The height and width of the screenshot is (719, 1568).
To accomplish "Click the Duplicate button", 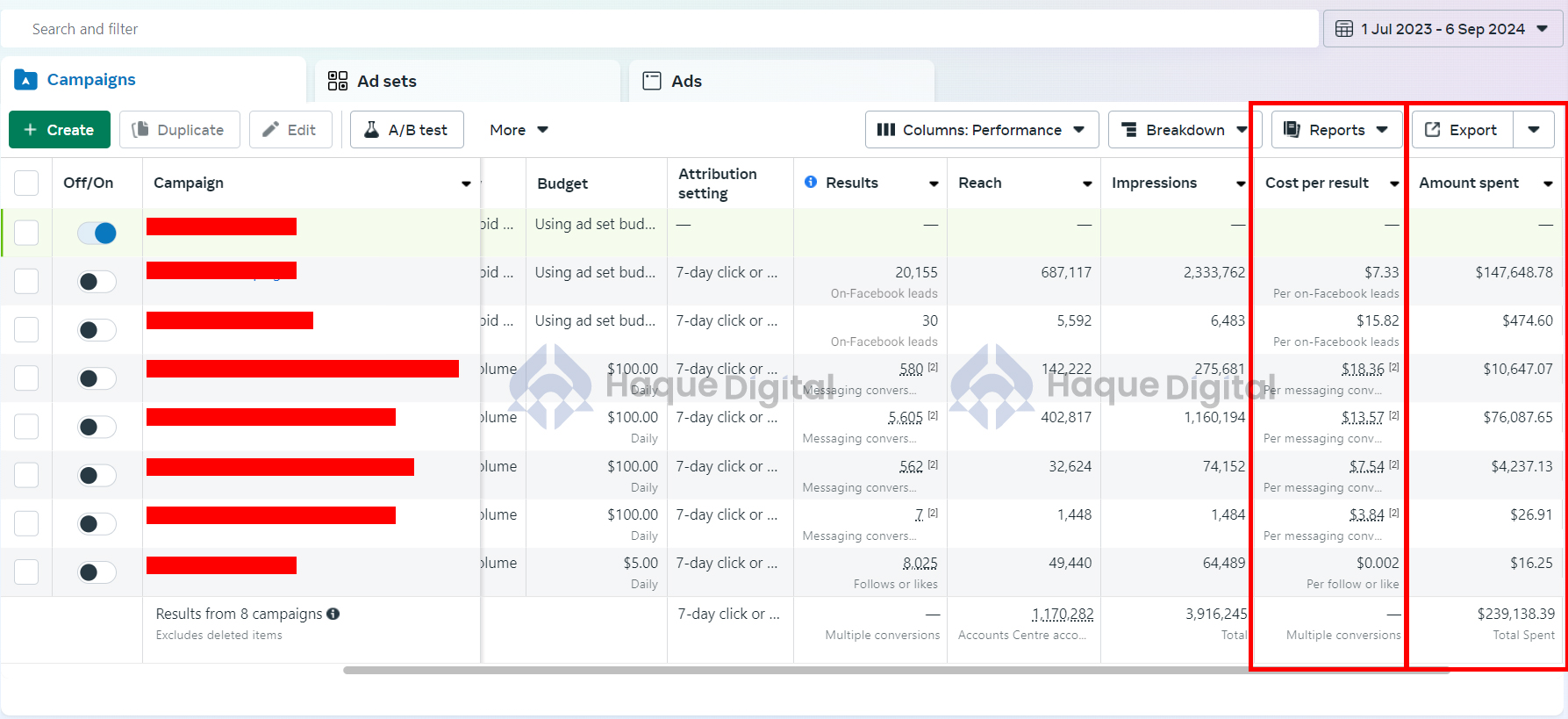I will pos(179,130).
